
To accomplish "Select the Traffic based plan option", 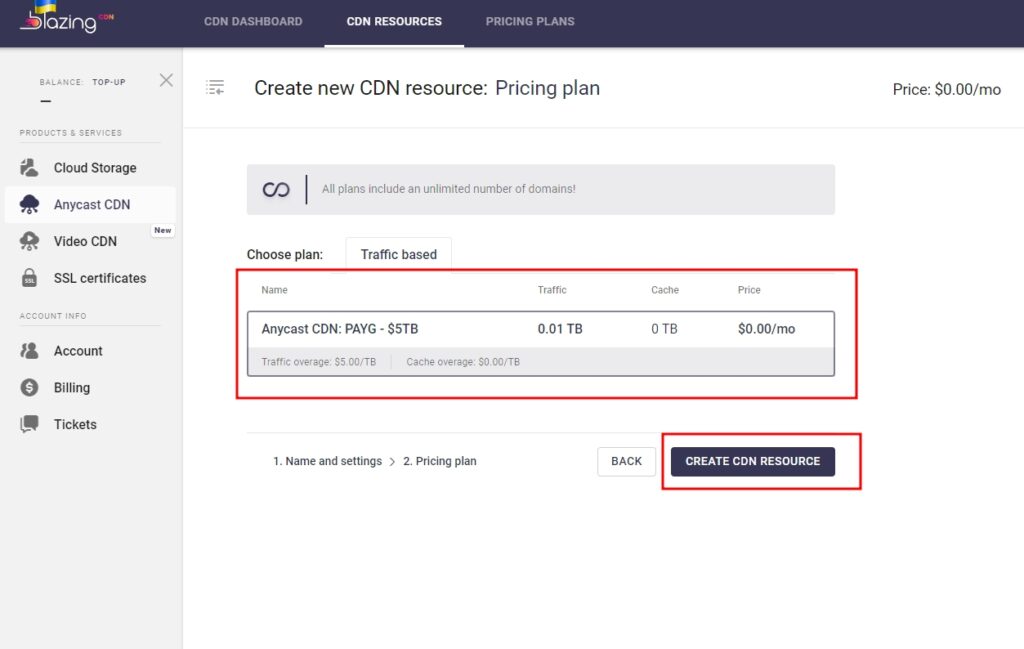I will click(398, 254).
